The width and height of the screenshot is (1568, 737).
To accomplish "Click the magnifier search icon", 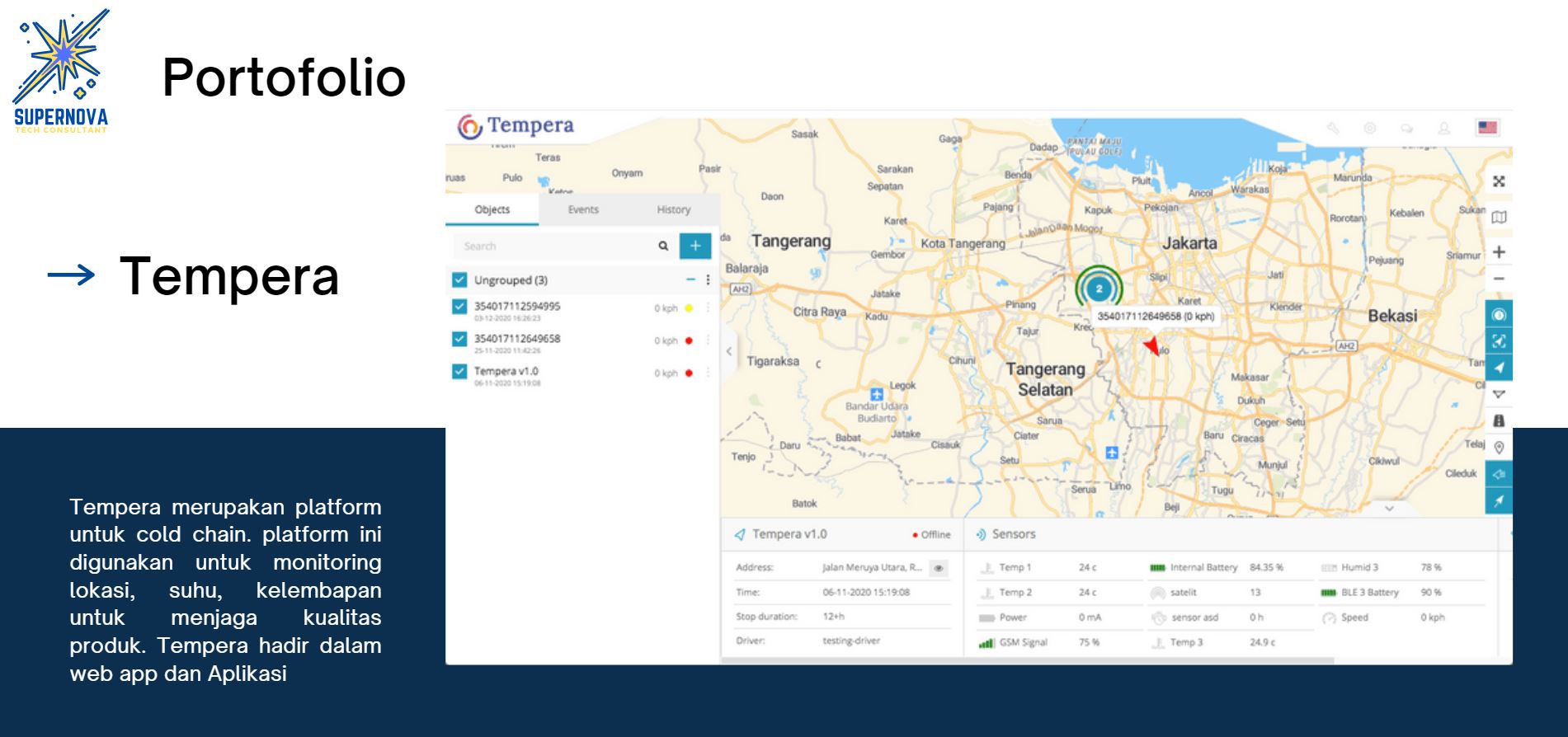I will pos(663,246).
